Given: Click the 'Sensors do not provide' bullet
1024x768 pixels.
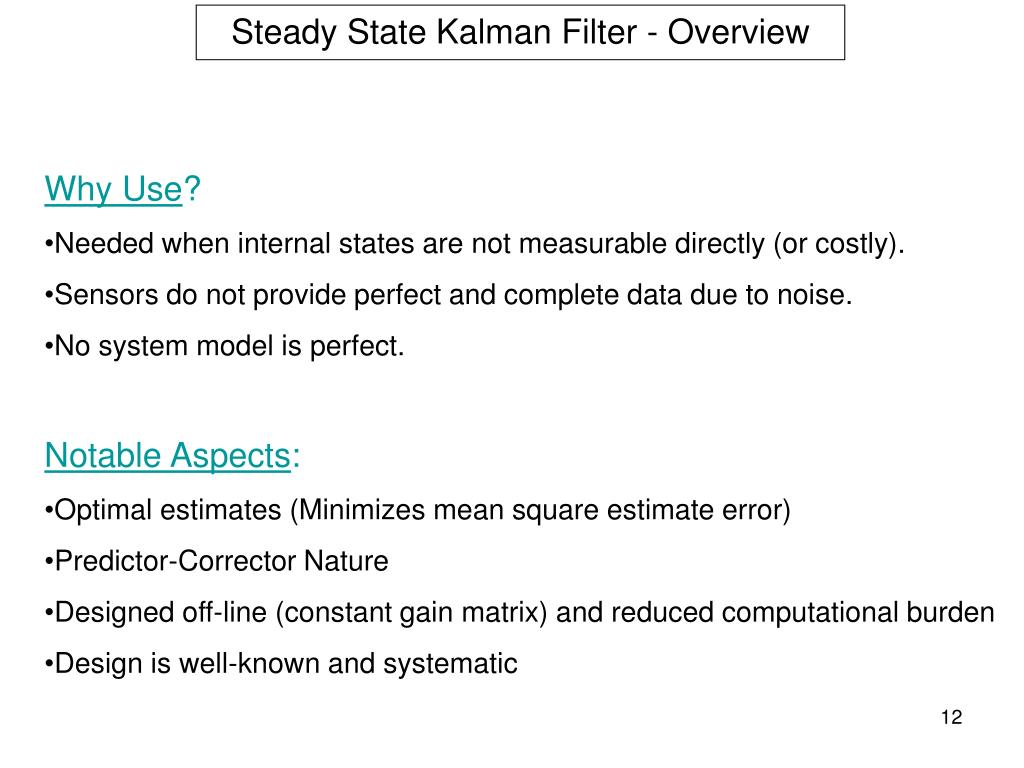Looking at the screenshot, I should tap(449, 295).
